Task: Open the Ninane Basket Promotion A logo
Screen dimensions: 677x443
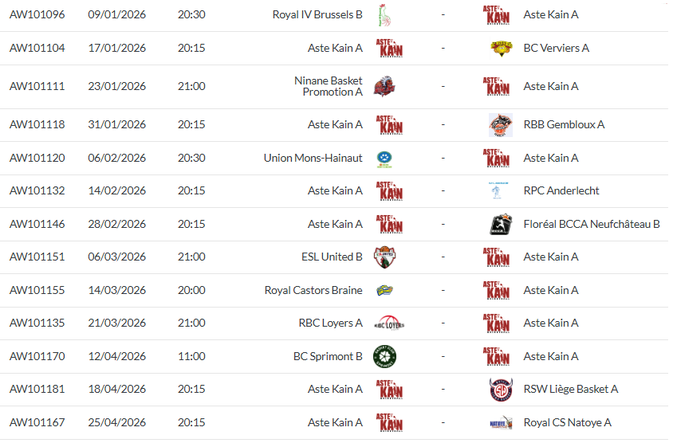Action: click(384, 87)
